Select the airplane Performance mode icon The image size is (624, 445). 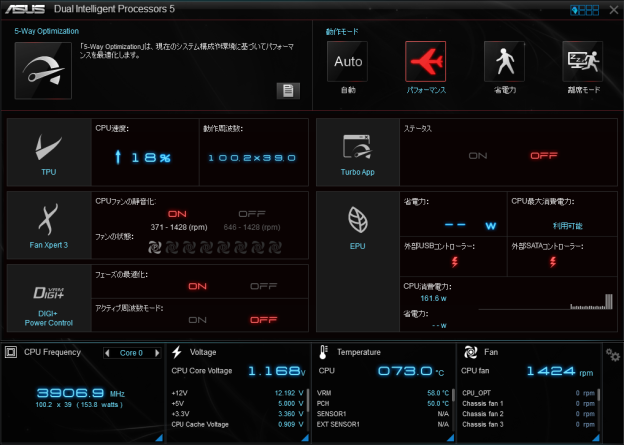tap(426, 62)
